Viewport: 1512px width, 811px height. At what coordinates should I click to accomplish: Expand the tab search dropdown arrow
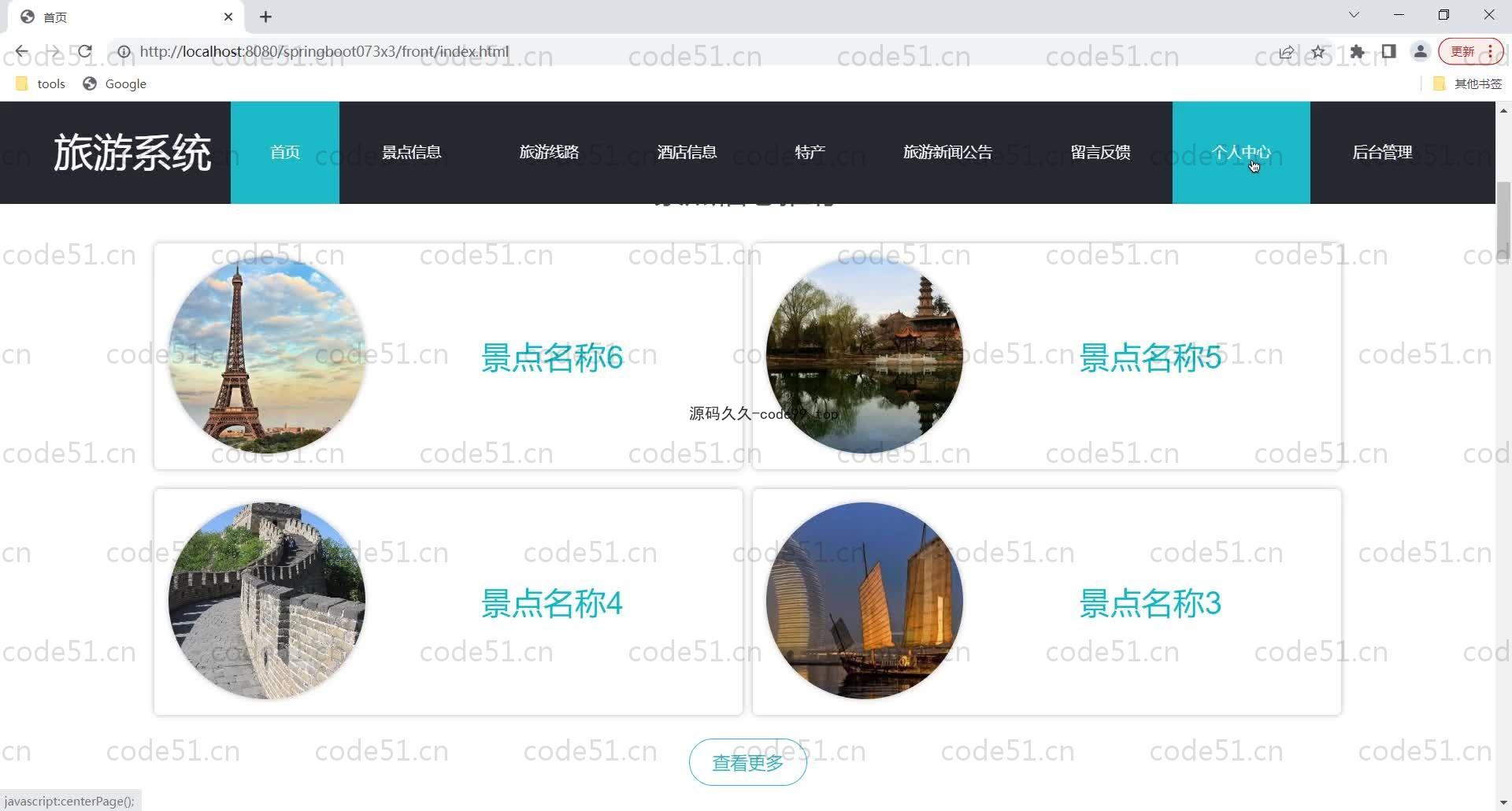click(1354, 15)
